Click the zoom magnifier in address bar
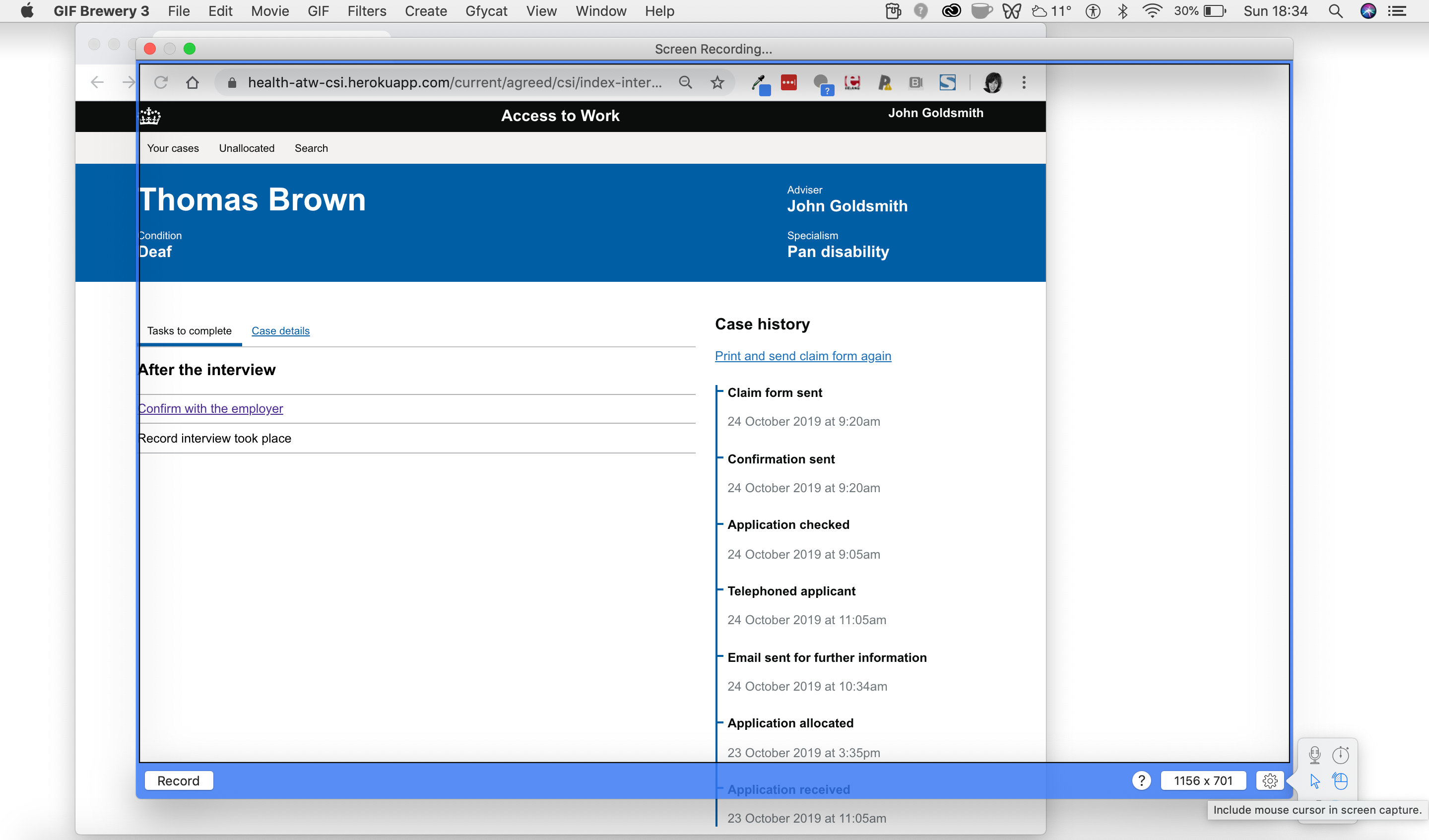The height and width of the screenshot is (840, 1429). pos(686,82)
